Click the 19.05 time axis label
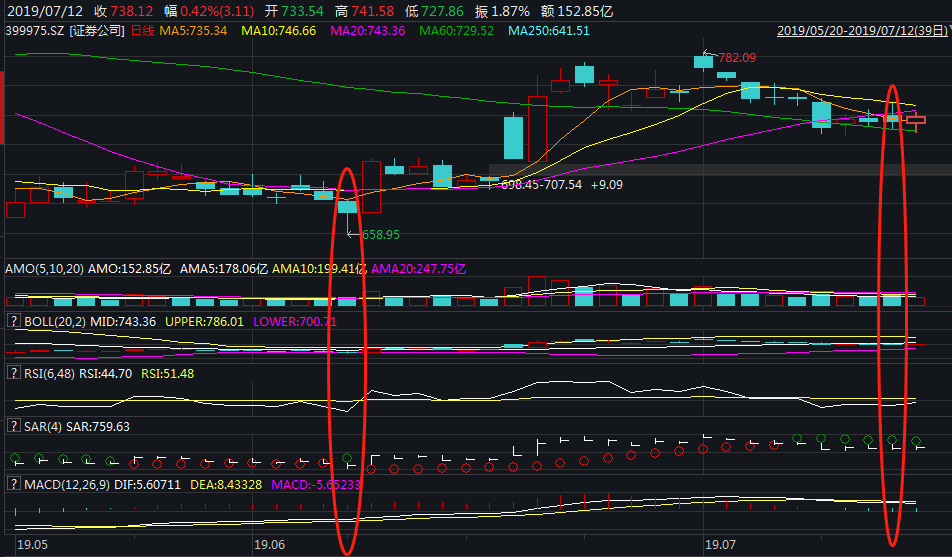The height and width of the screenshot is (557, 952). point(32,544)
